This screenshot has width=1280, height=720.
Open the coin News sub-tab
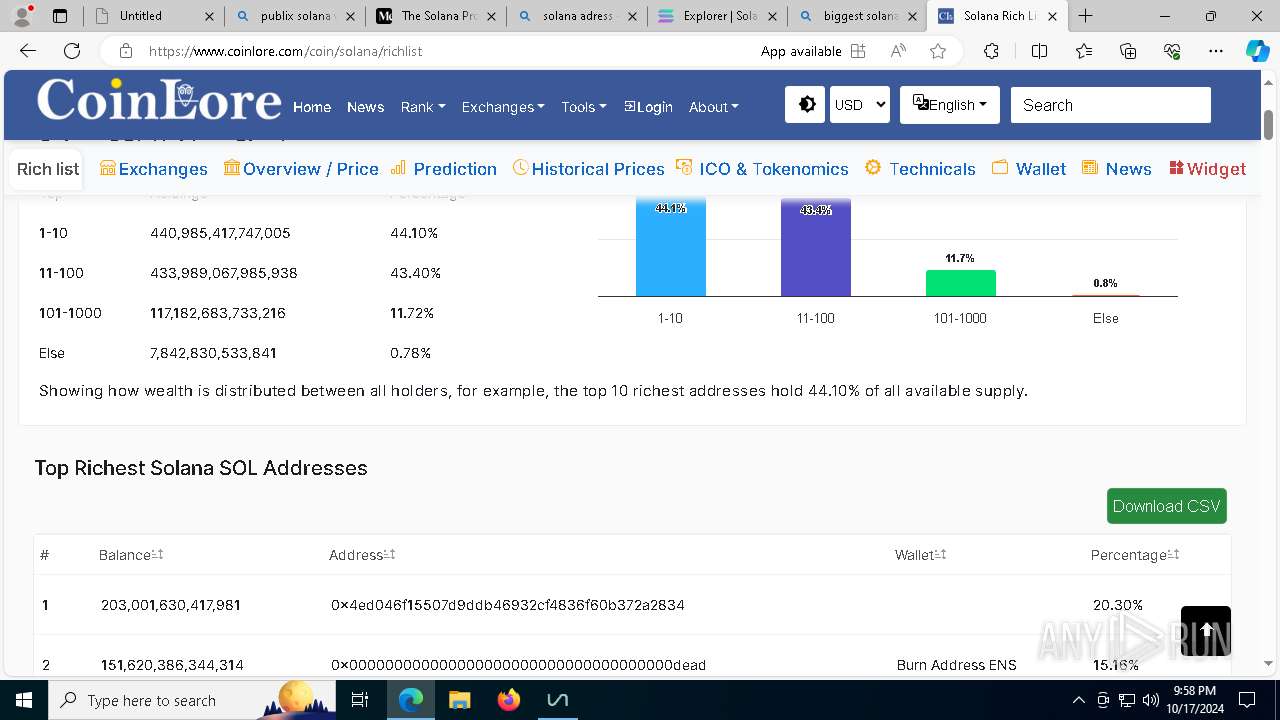click(x=1117, y=169)
